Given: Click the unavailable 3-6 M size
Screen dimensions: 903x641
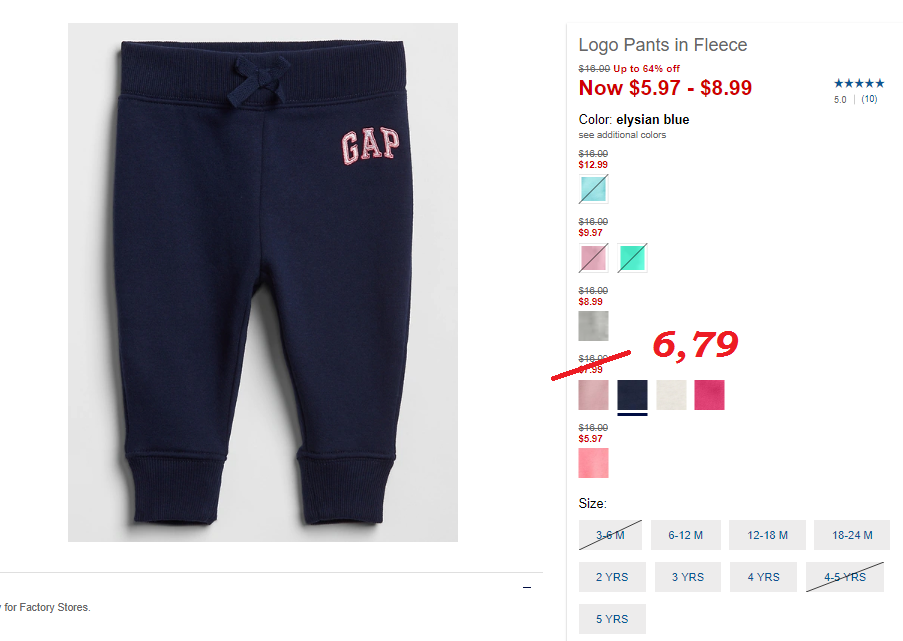Looking at the screenshot, I should [610, 535].
